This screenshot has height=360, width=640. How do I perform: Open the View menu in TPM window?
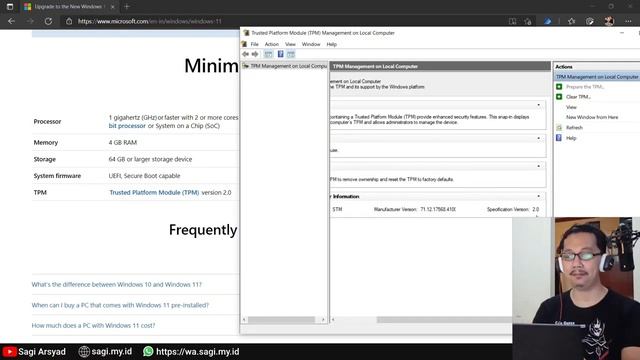click(x=290, y=44)
